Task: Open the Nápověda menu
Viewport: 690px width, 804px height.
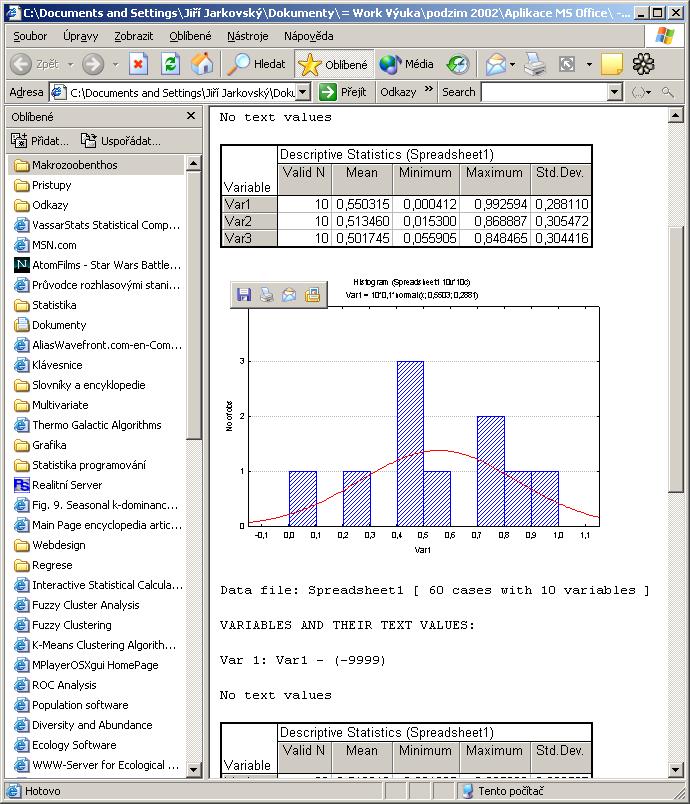Action: [309, 36]
